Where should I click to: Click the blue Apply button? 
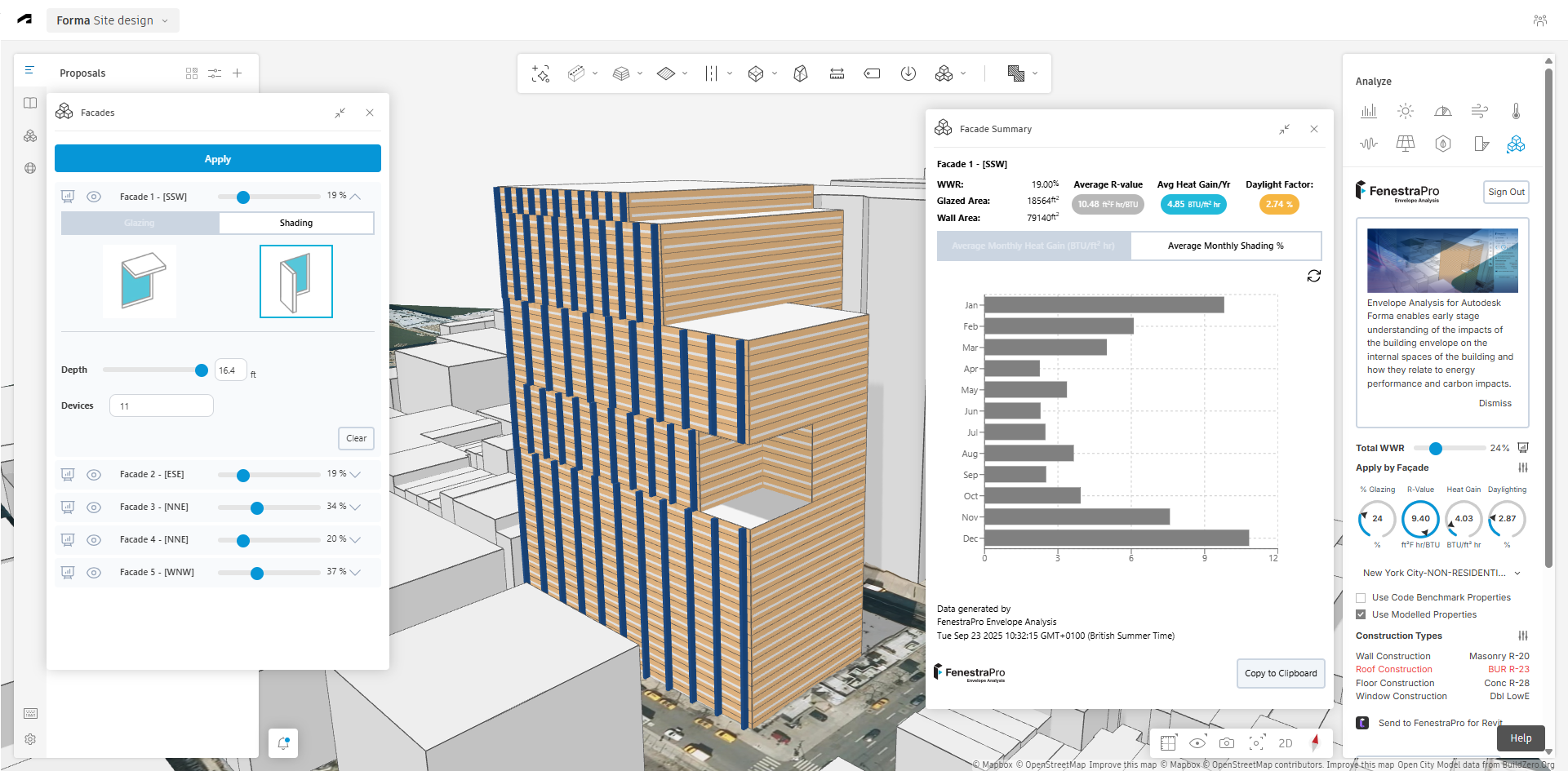(x=217, y=159)
